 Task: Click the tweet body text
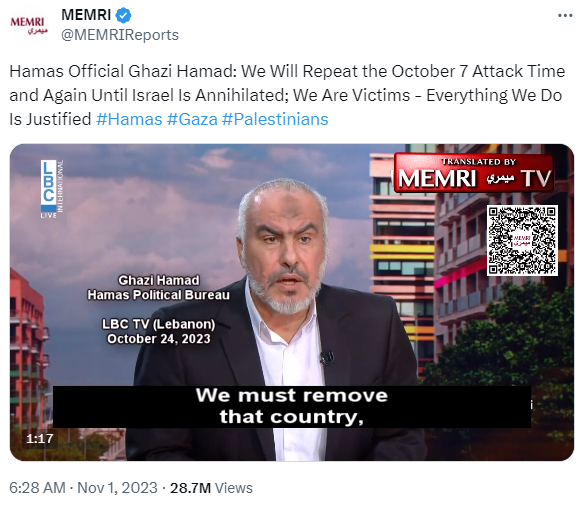[x=287, y=95]
